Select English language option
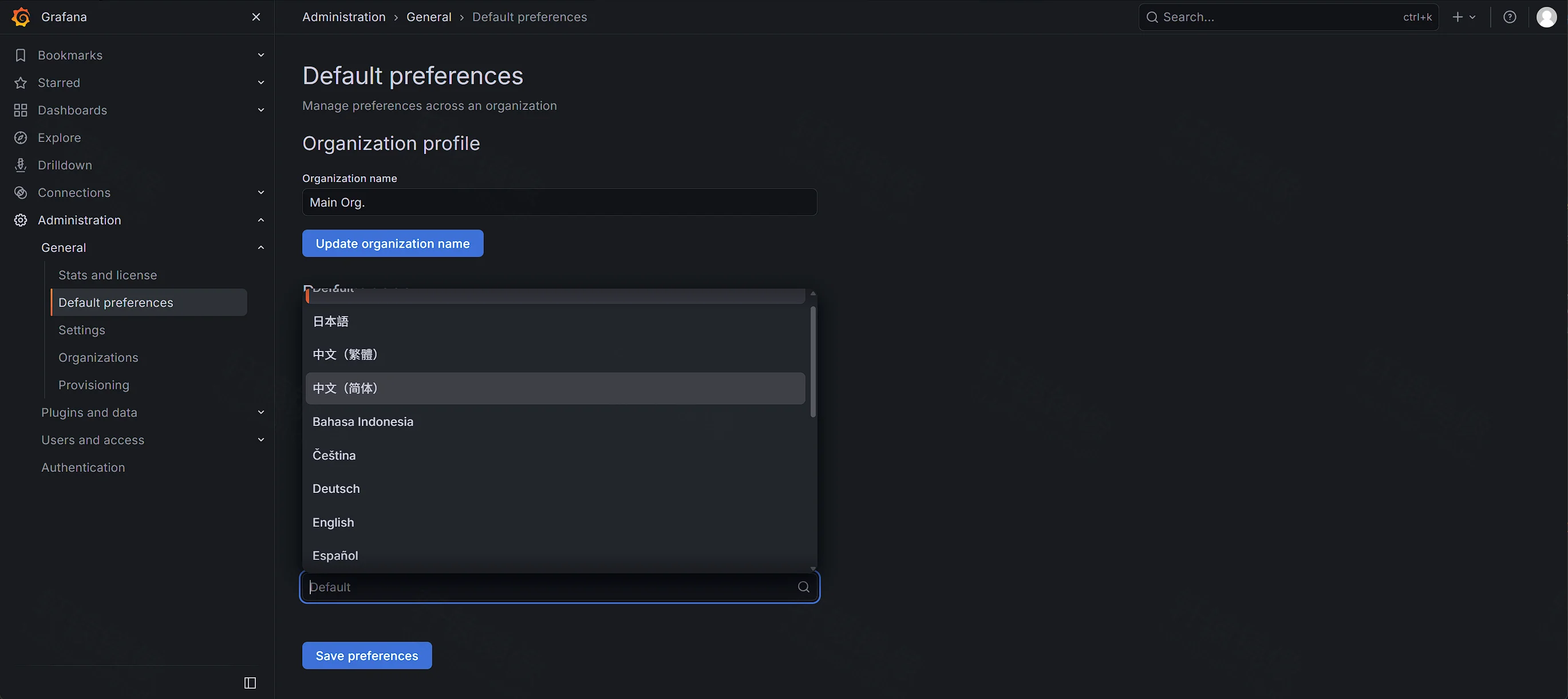The image size is (1568, 699). tap(555, 523)
